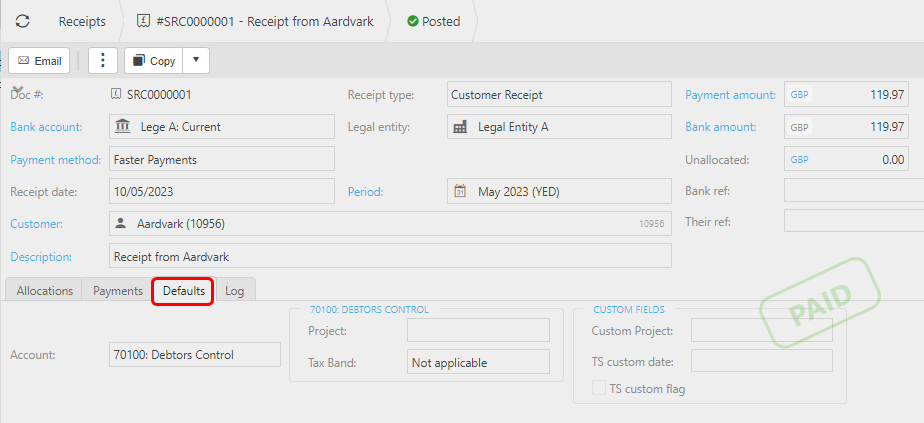Click the person icon in Customer field

click(x=121, y=223)
